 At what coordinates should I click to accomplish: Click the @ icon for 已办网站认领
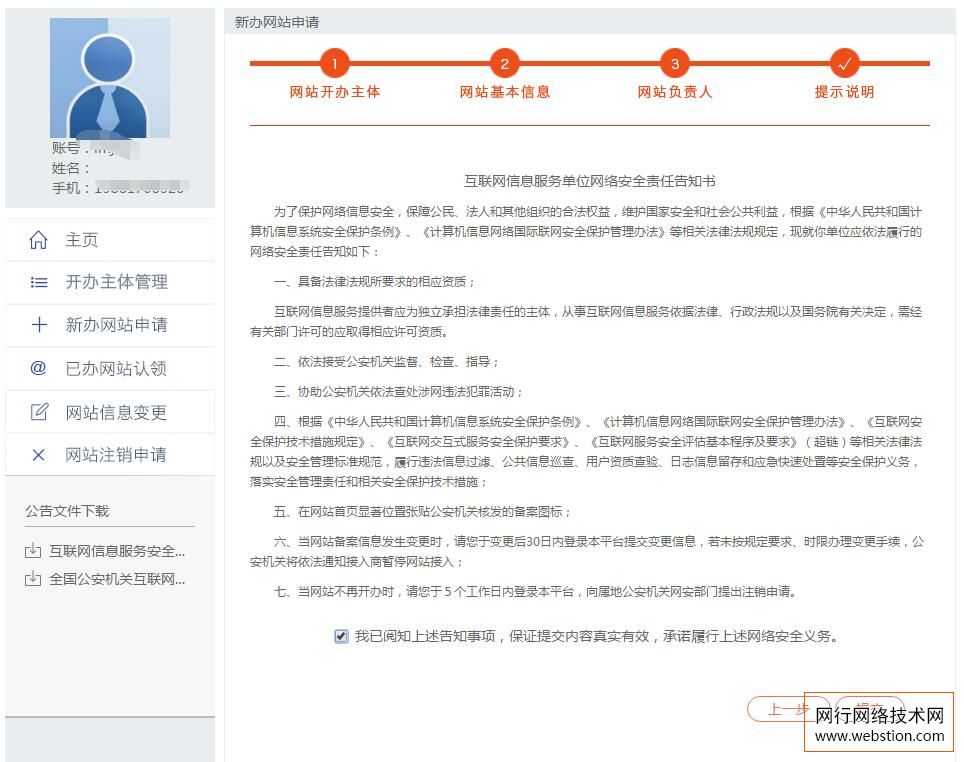tap(38, 368)
